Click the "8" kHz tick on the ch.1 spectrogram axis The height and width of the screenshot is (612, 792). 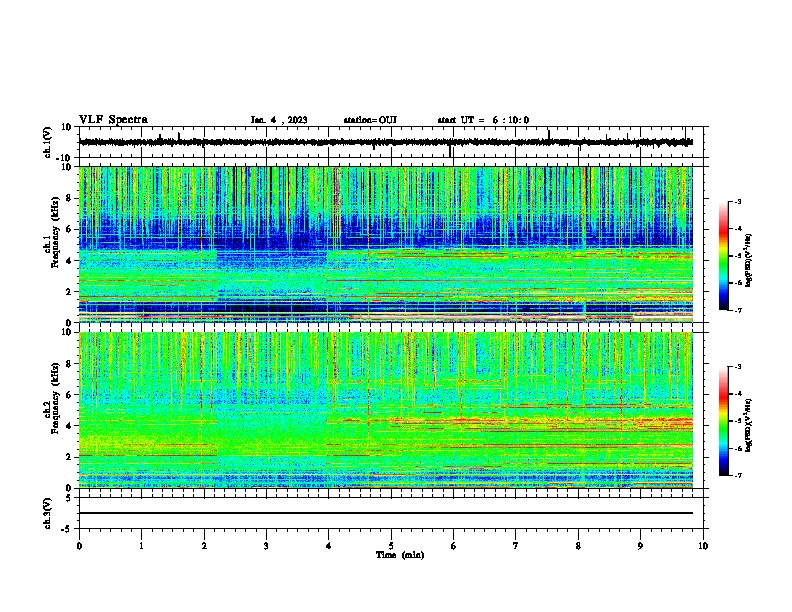pos(69,198)
